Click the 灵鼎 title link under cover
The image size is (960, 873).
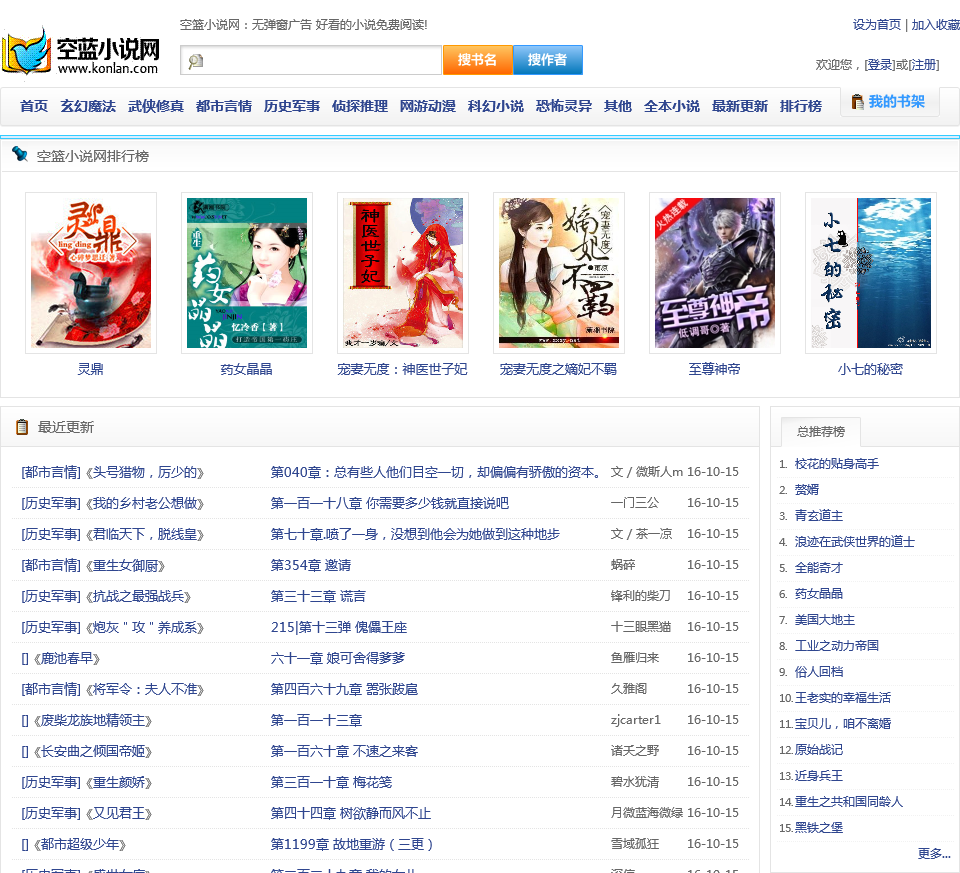[91, 369]
